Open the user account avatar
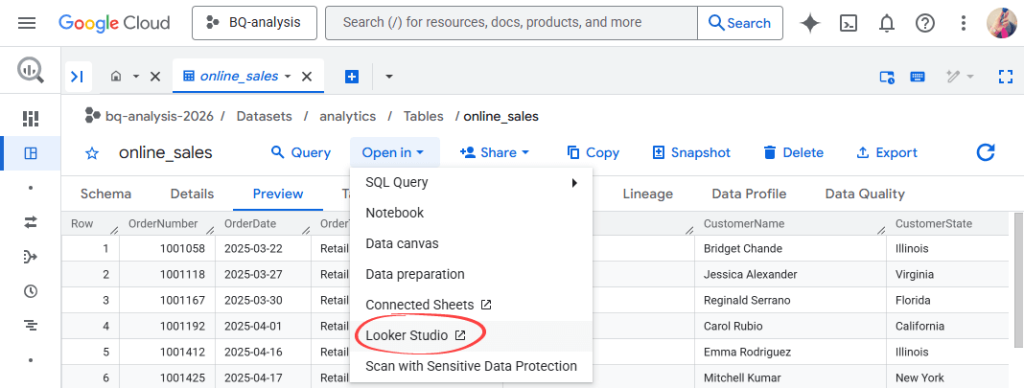The width and height of the screenshot is (1024, 388). [1001, 24]
